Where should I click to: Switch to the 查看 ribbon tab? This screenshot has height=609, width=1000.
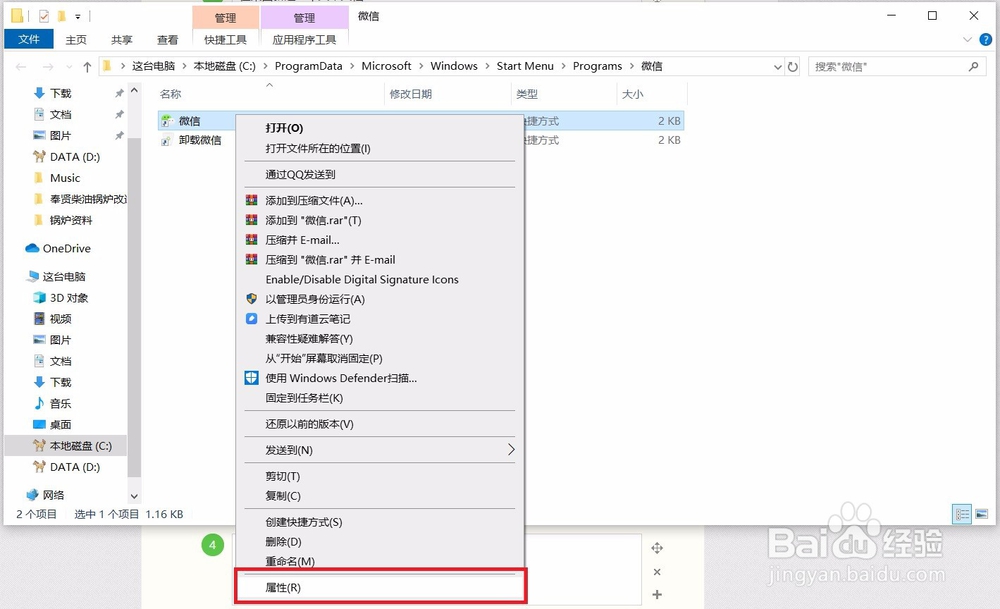coord(168,40)
